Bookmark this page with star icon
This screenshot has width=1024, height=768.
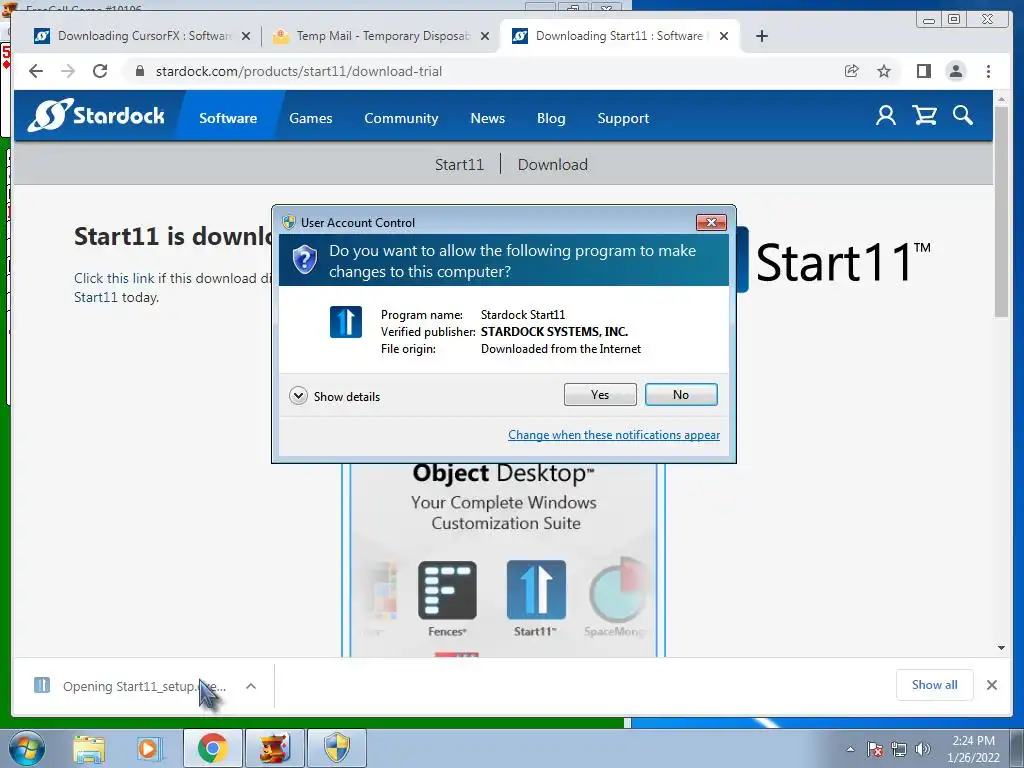pyautogui.click(x=884, y=71)
